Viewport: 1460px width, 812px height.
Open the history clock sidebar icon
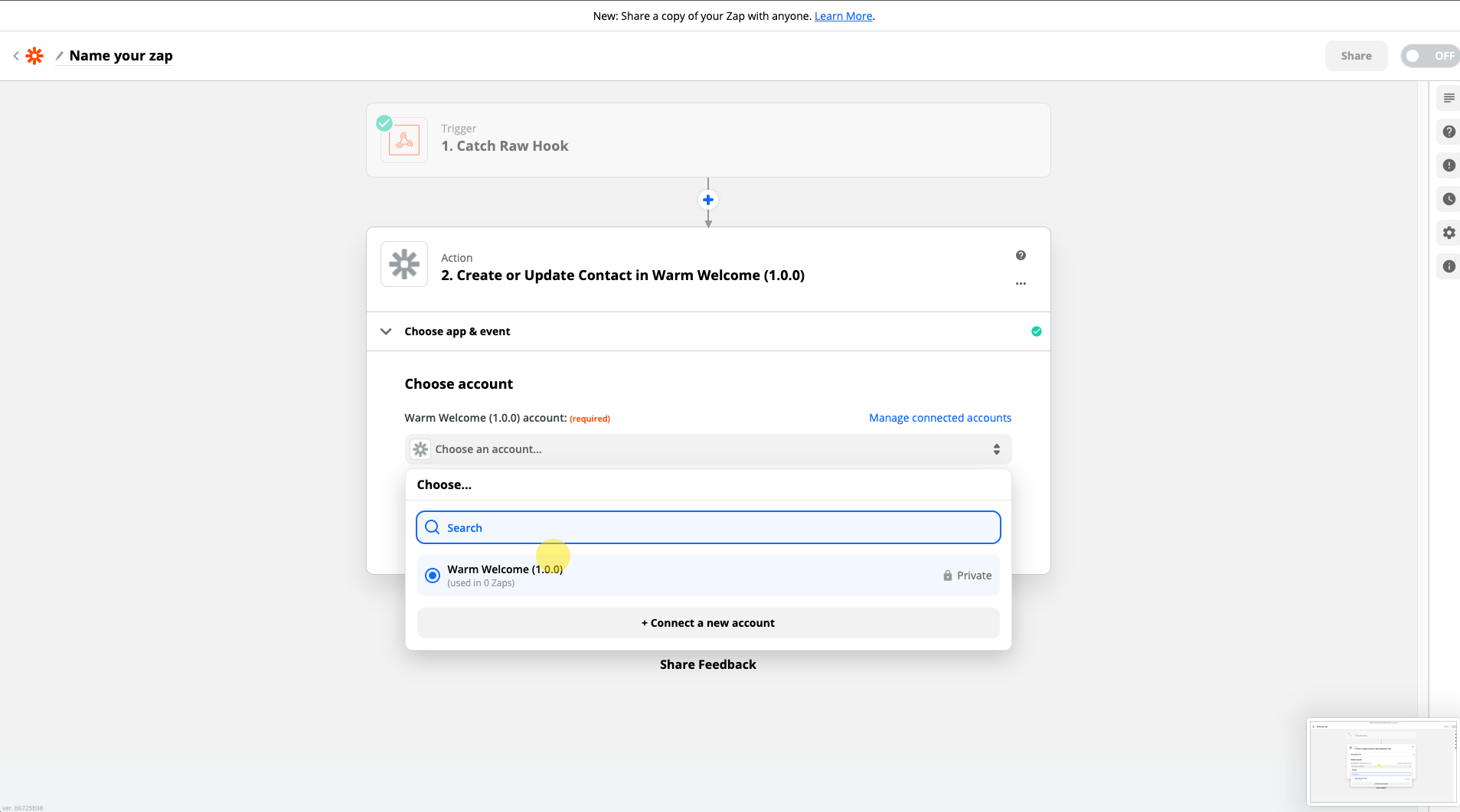[1449, 199]
